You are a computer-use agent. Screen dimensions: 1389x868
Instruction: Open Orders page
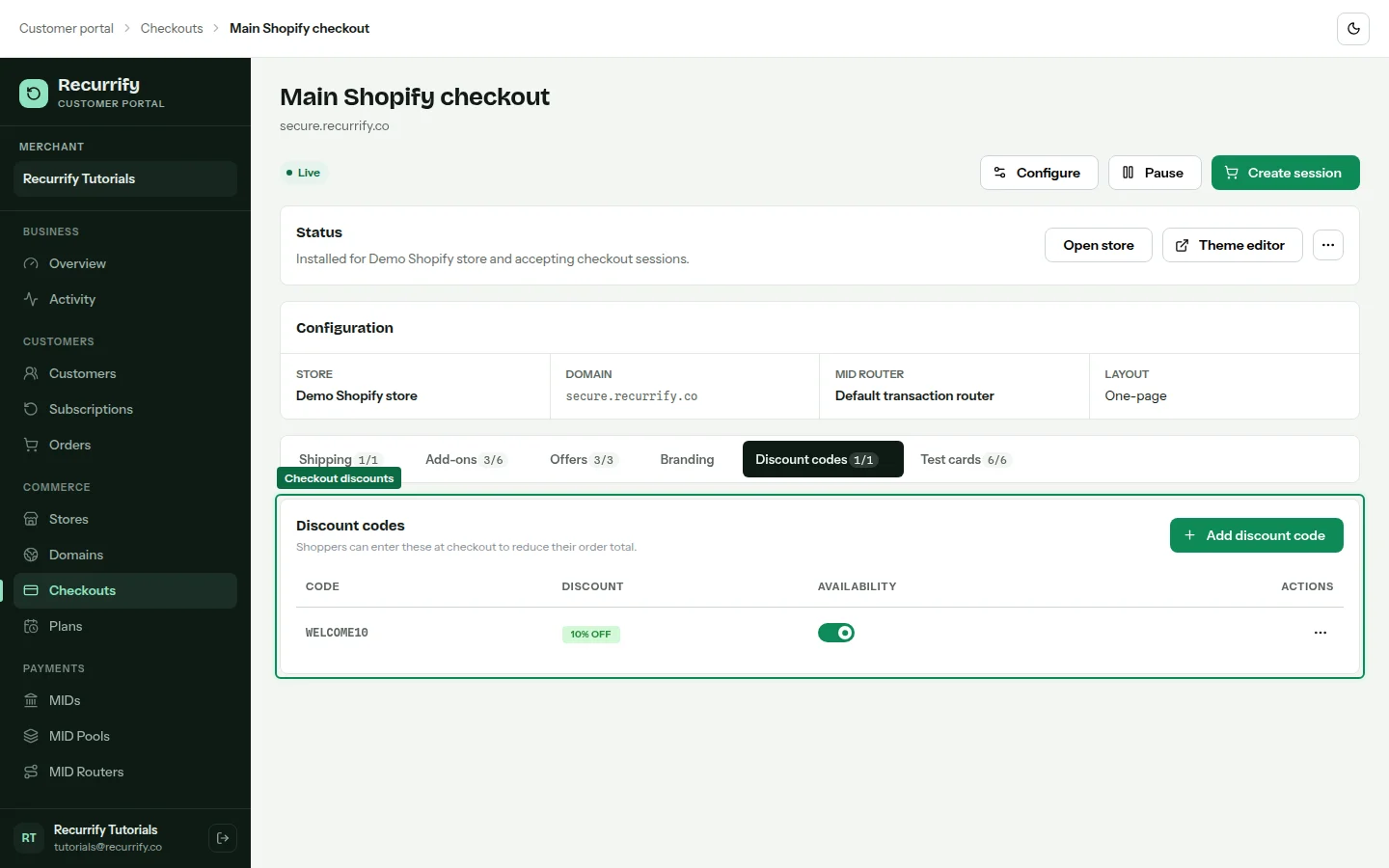(x=125, y=445)
